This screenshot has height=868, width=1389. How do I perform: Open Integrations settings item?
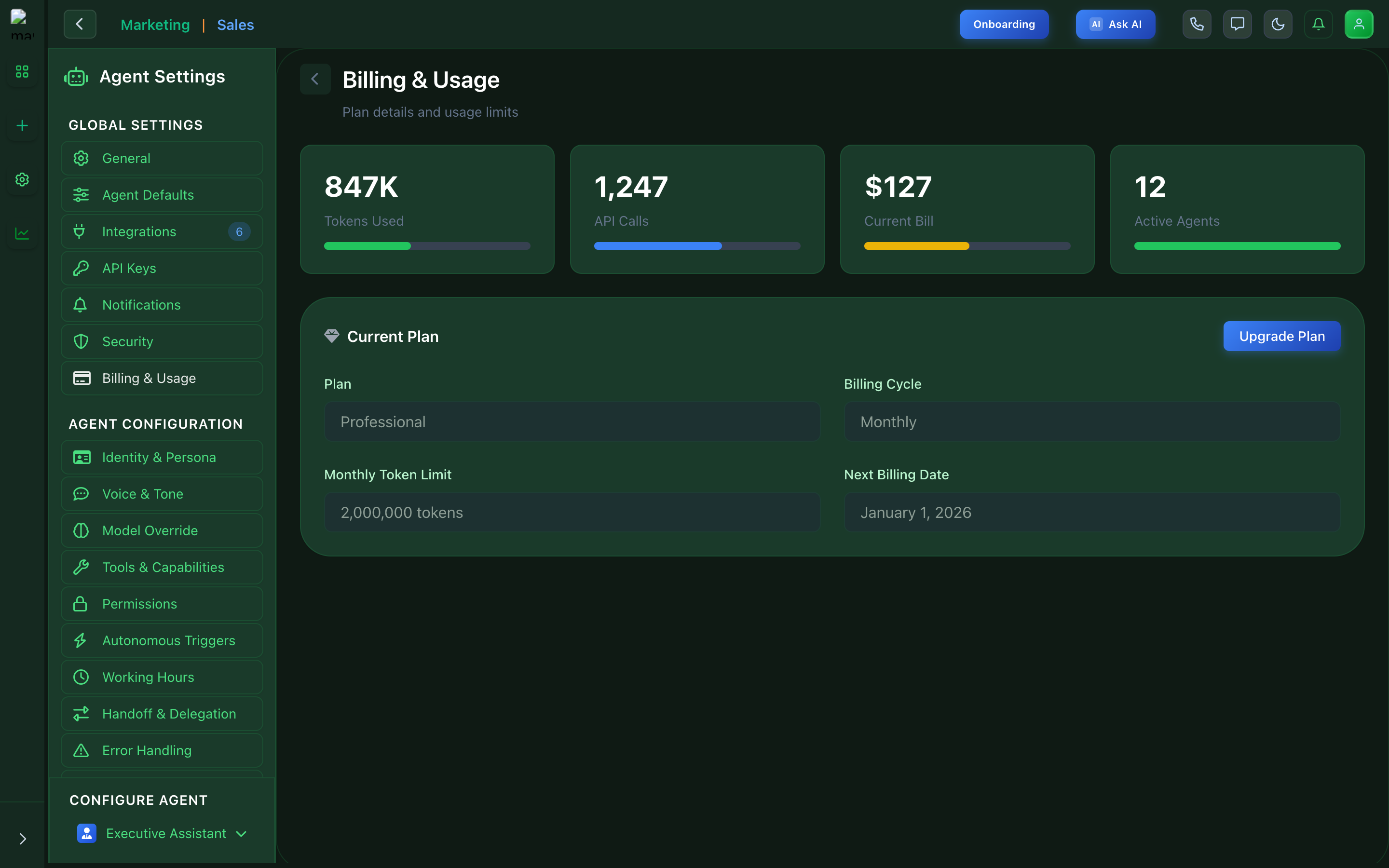(162, 231)
